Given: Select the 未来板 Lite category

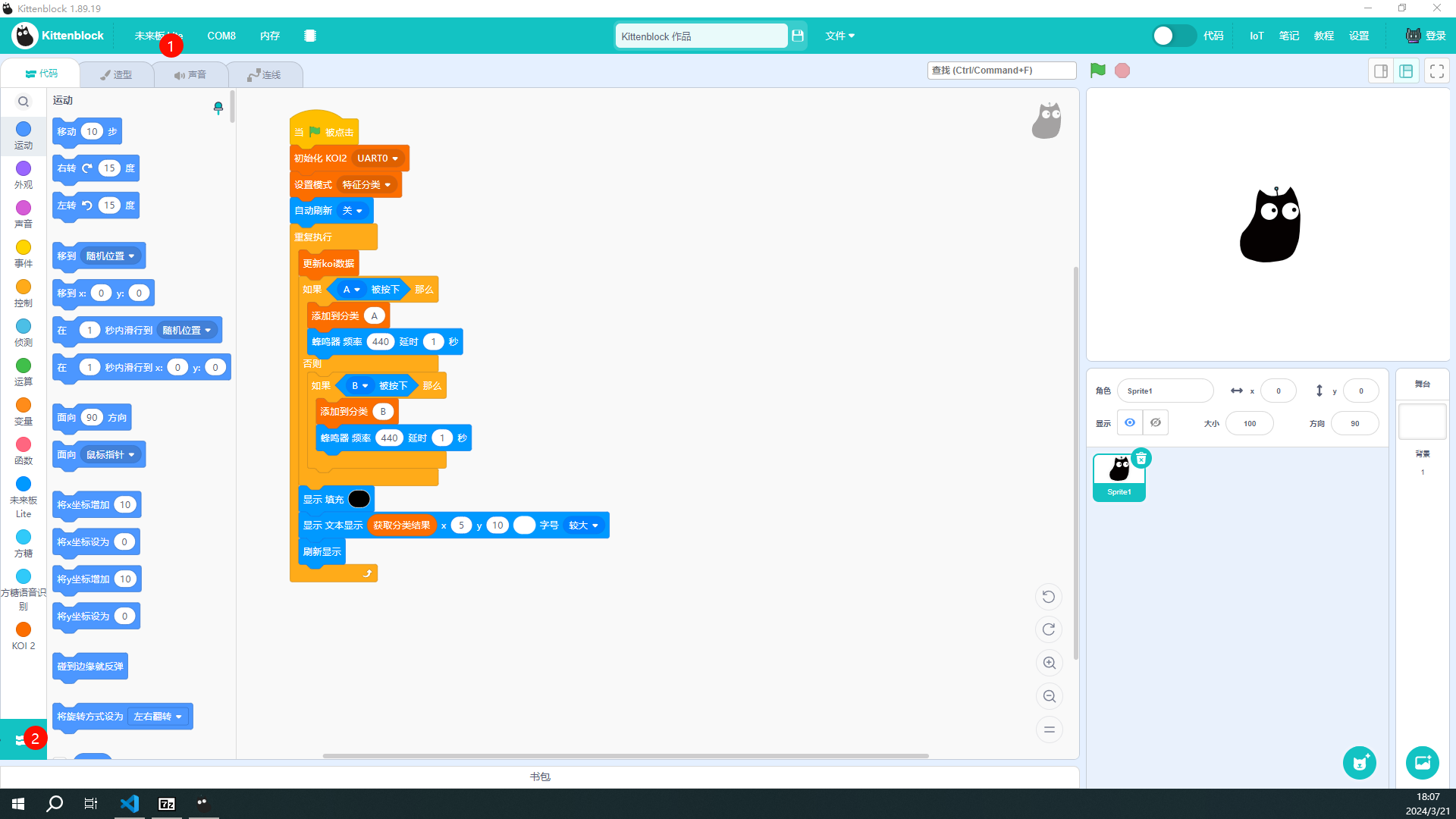Looking at the screenshot, I should tap(24, 497).
